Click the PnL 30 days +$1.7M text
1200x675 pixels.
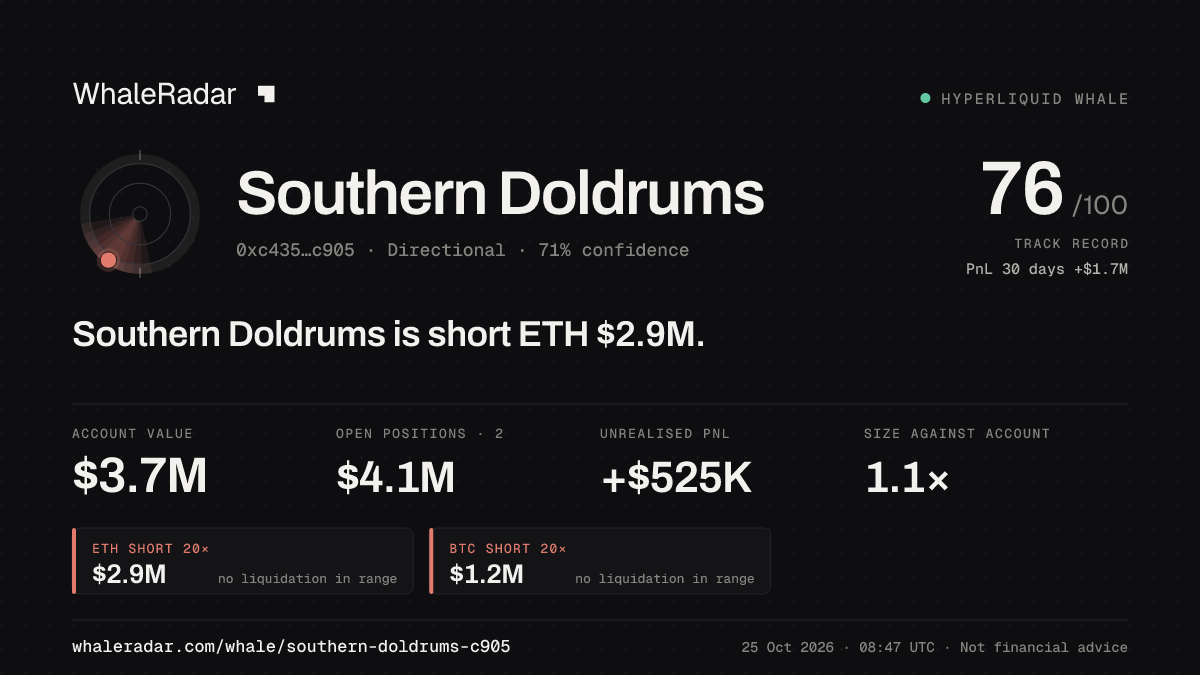1047,269
